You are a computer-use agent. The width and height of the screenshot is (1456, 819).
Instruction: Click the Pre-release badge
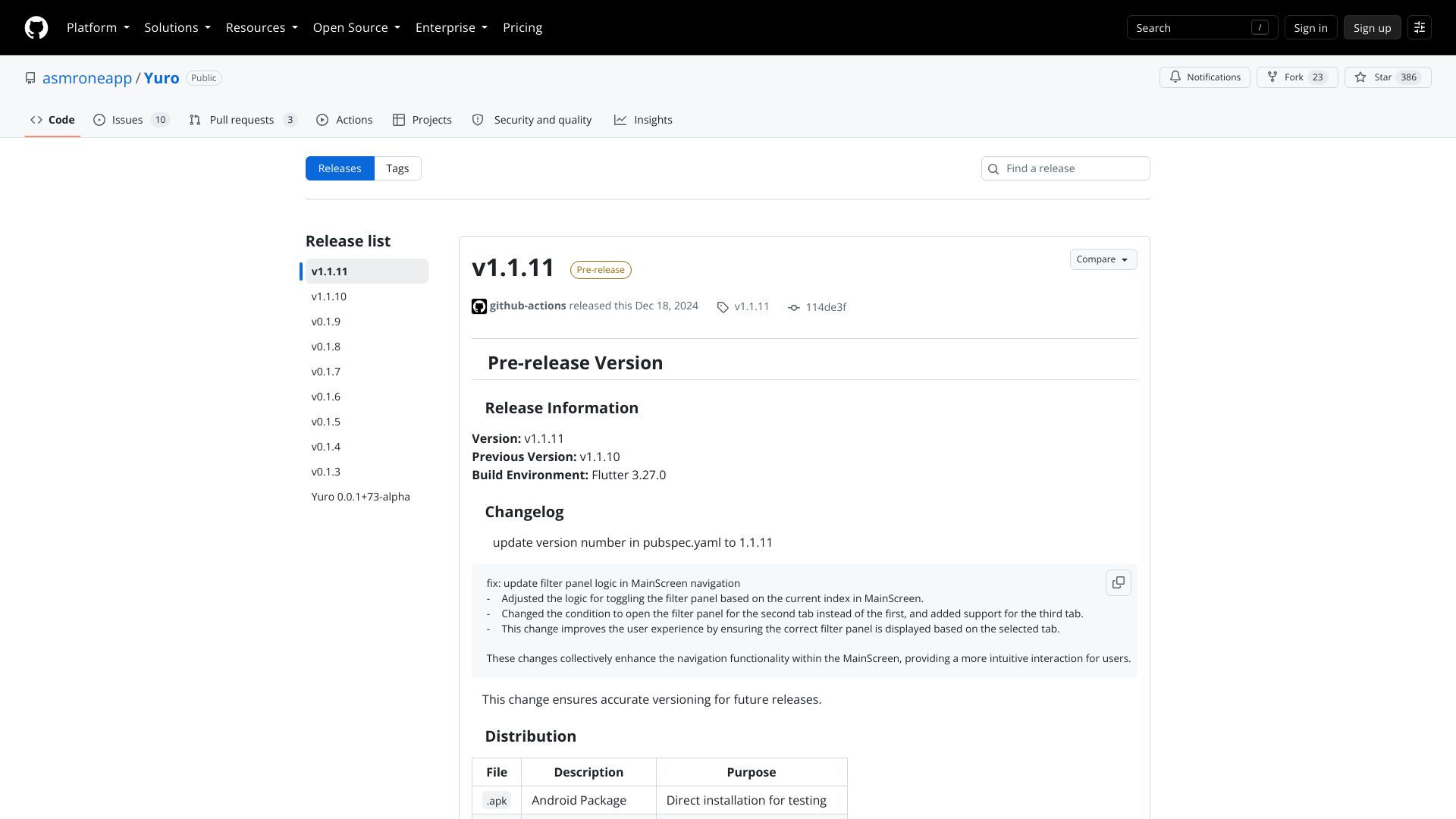point(601,270)
